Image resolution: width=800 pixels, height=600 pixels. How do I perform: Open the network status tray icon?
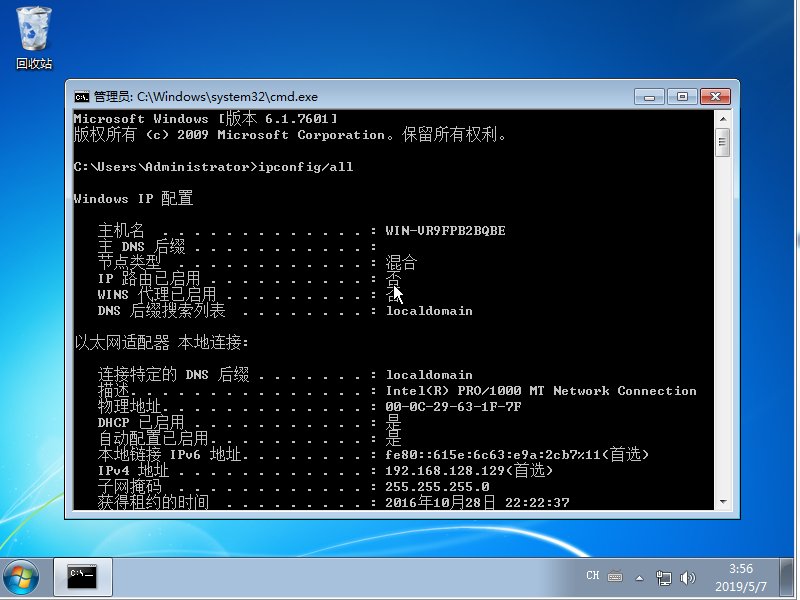click(663, 576)
